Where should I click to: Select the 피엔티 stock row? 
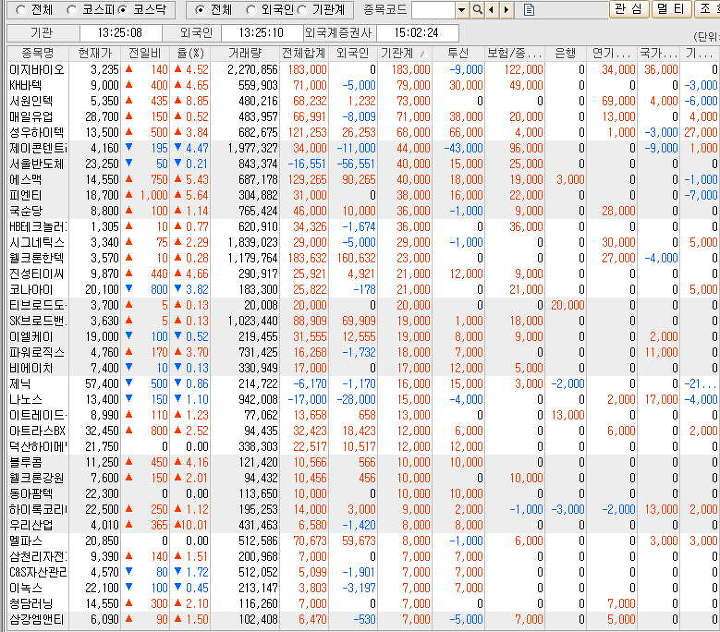click(x=363, y=195)
